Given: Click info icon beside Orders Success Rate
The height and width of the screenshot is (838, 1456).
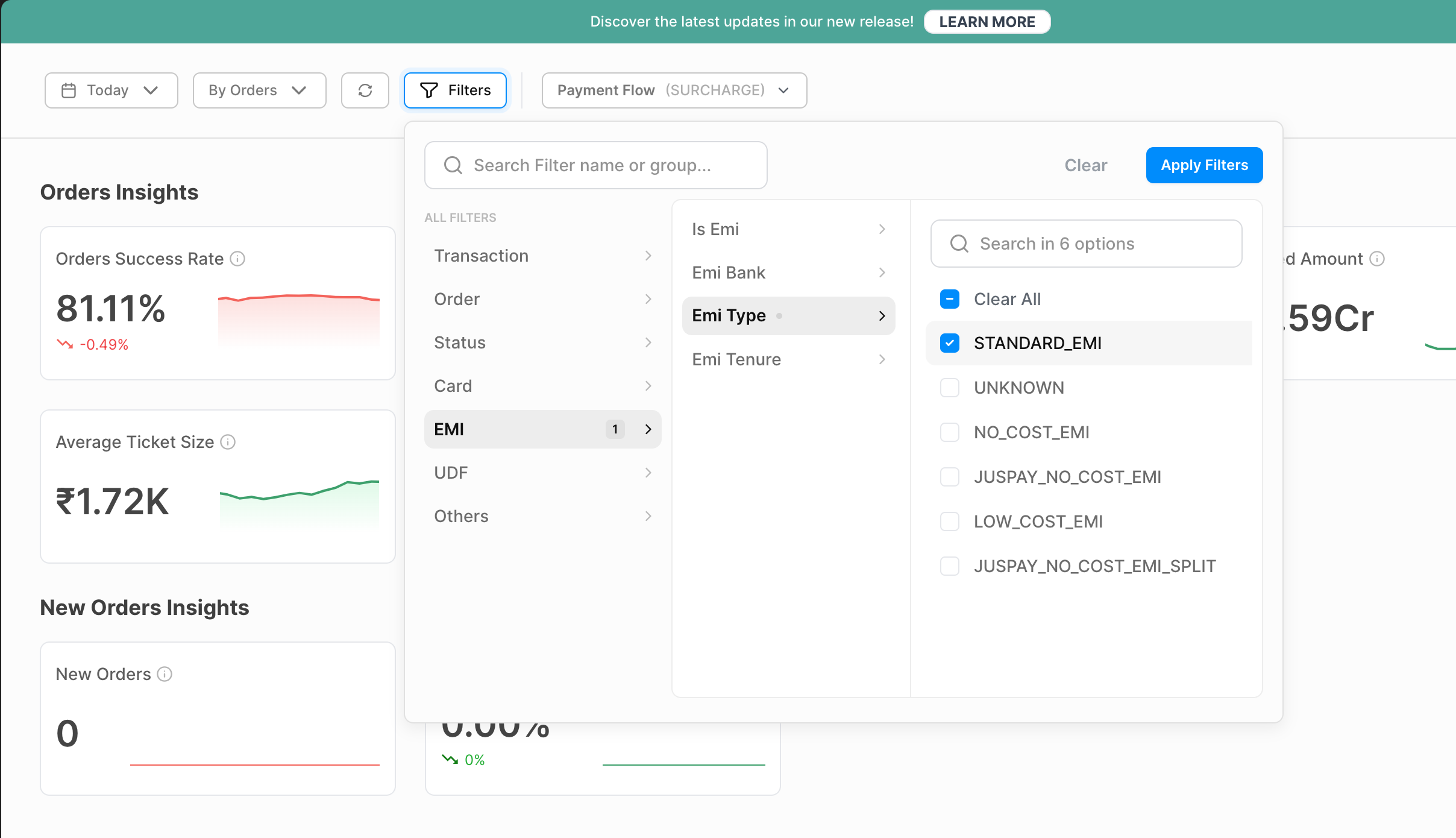Looking at the screenshot, I should (238, 259).
